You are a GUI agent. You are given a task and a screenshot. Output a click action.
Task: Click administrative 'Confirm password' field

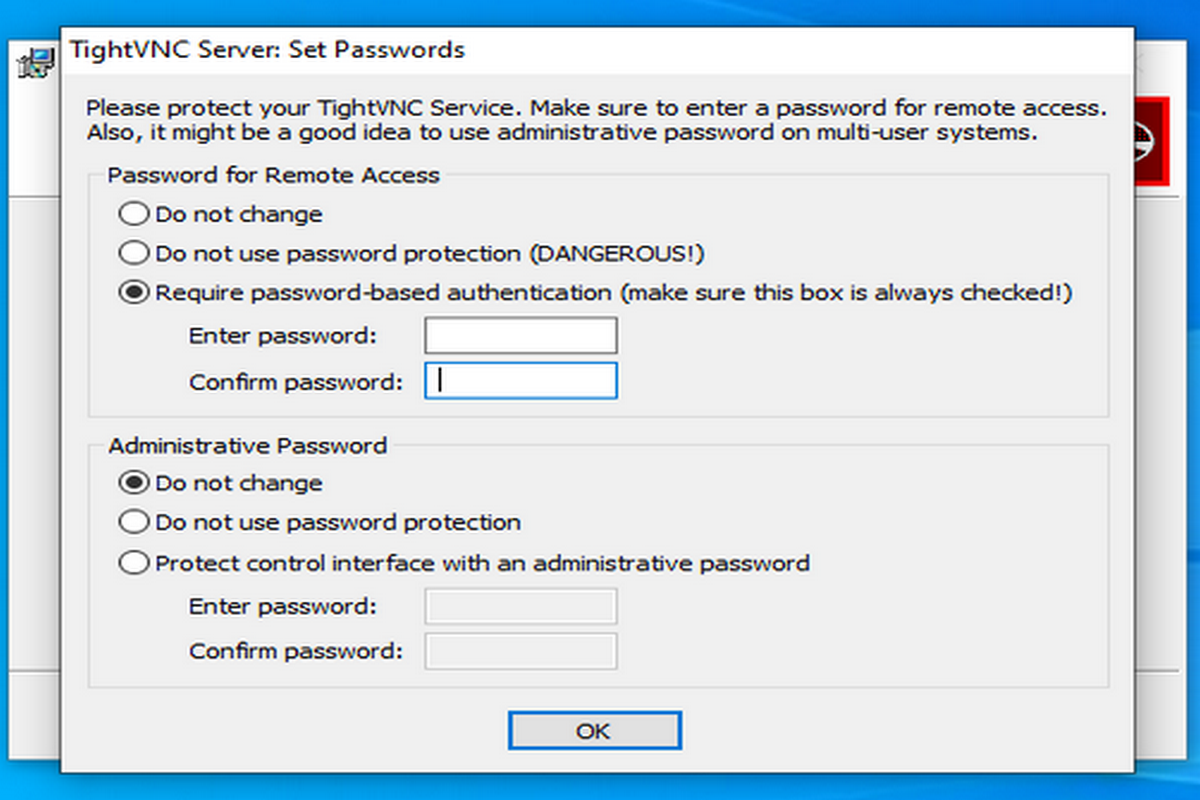pos(520,651)
